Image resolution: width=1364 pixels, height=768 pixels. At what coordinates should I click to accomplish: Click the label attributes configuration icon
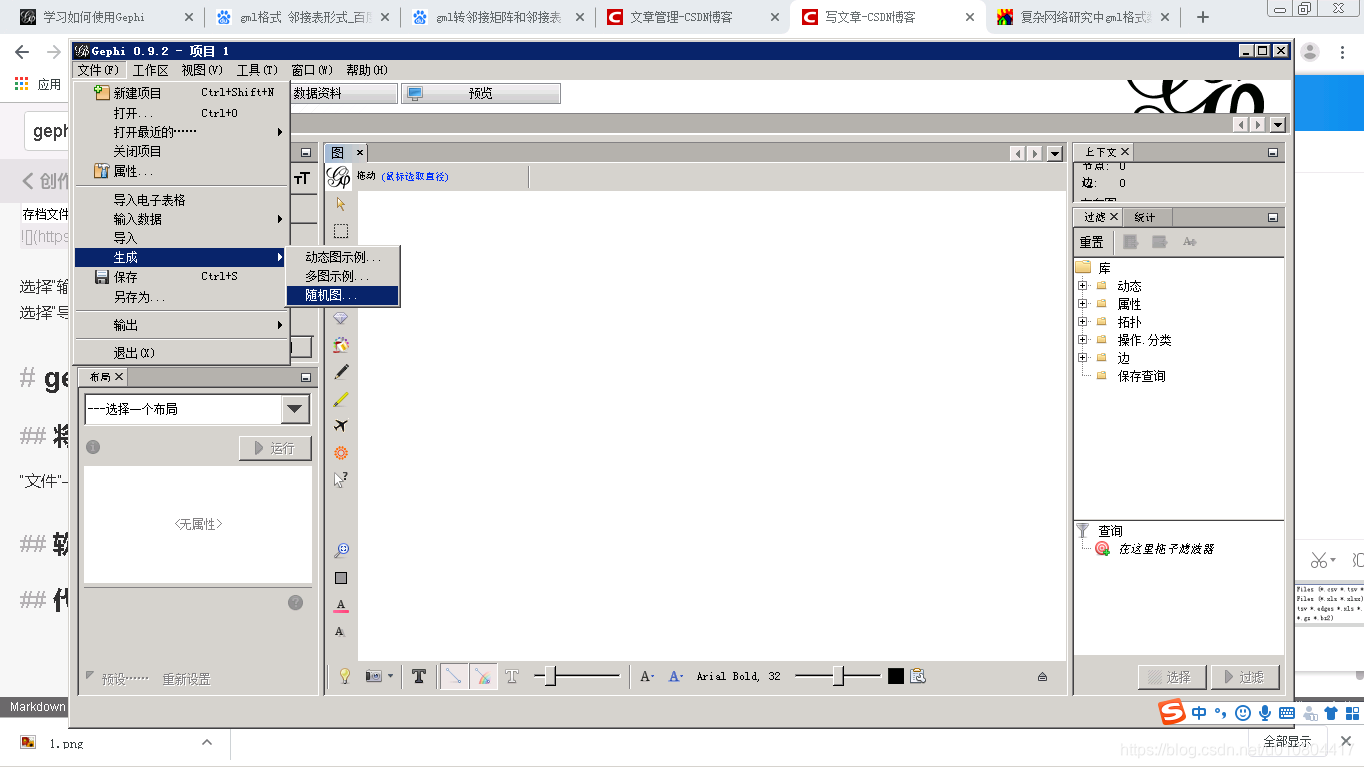[x=918, y=677]
